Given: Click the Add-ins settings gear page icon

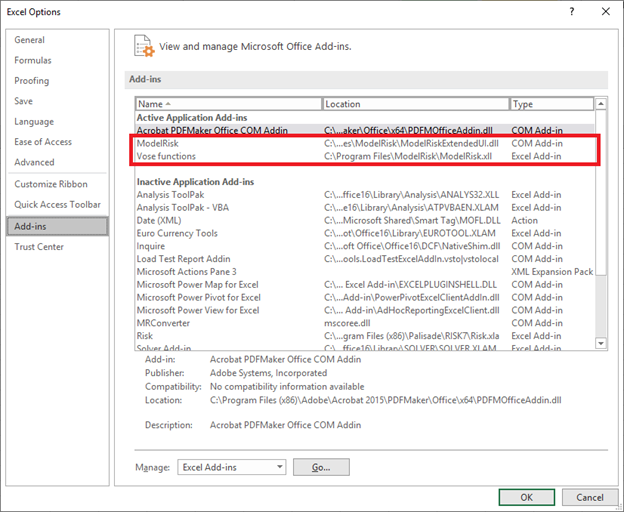Looking at the screenshot, I should [143, 46].
